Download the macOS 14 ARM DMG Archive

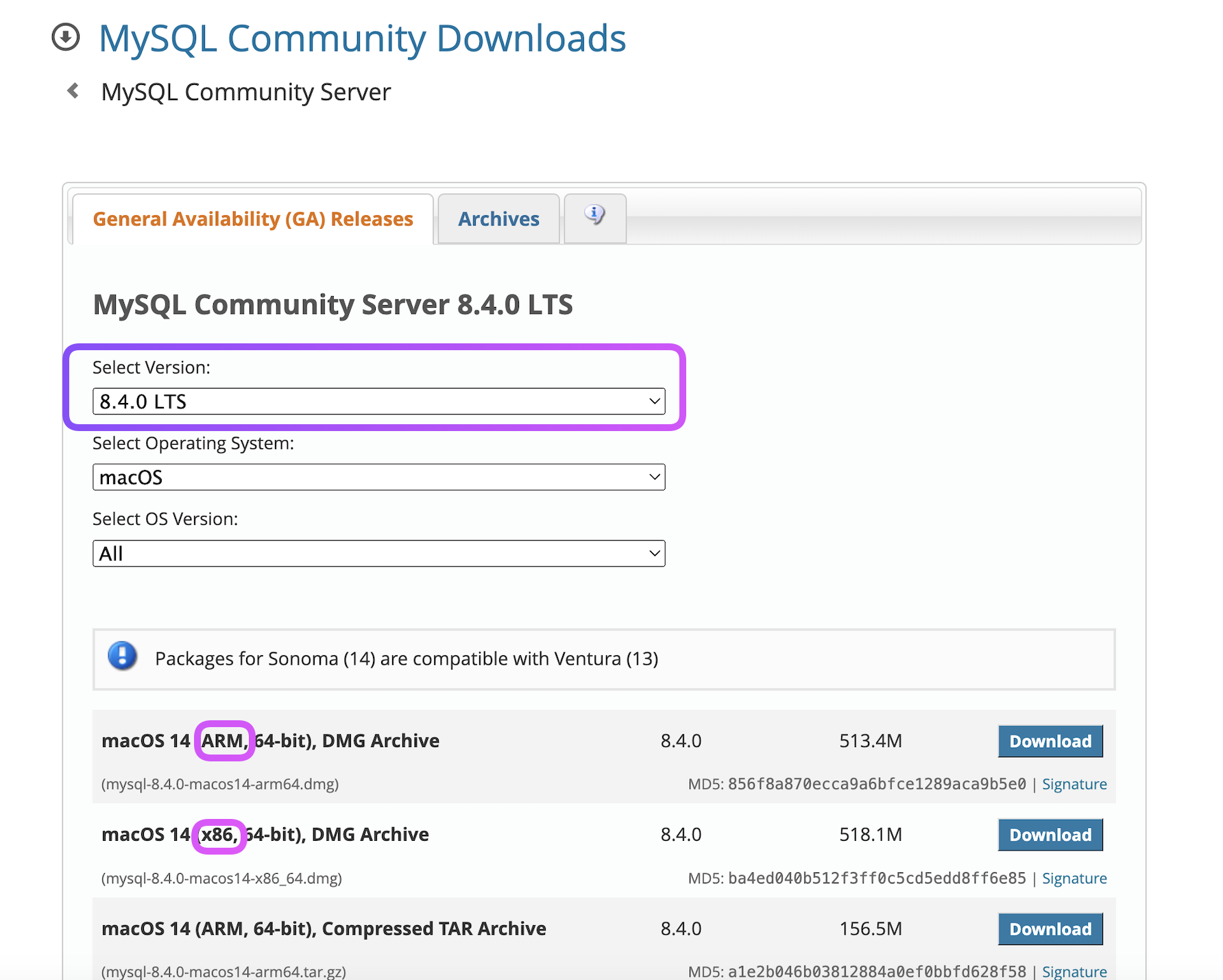(x=1050, y=741)
